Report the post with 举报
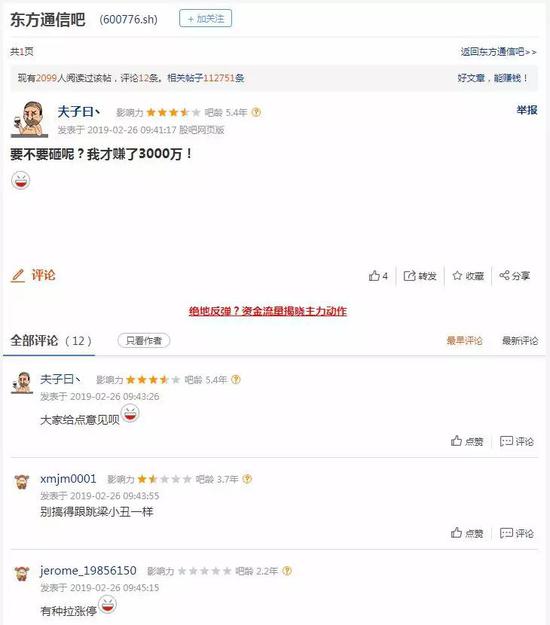 527,110
